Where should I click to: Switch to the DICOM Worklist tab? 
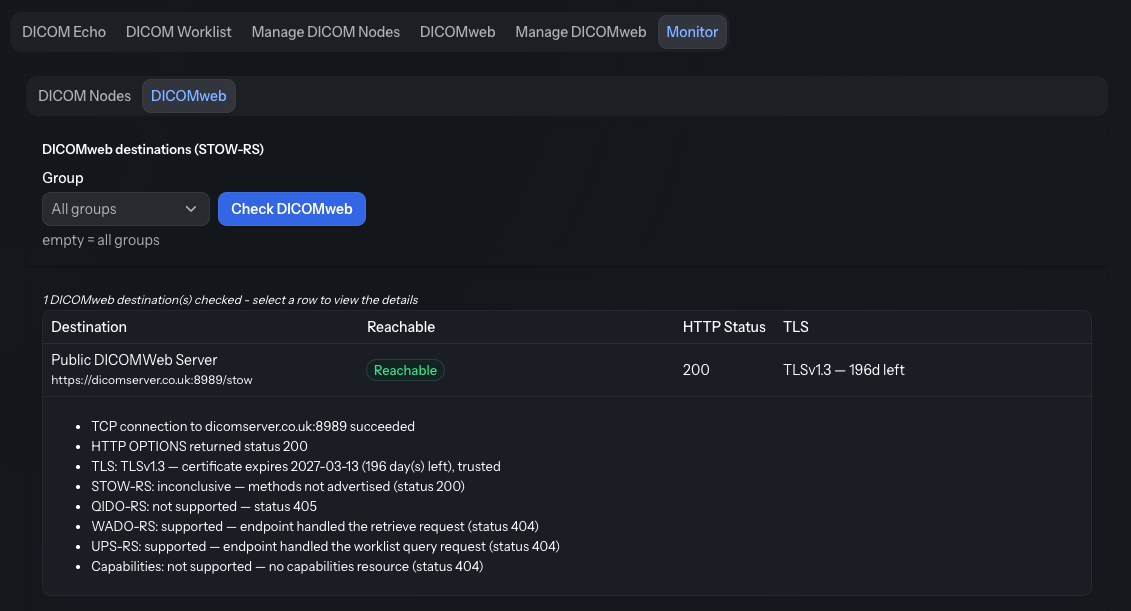coord(178,32)
